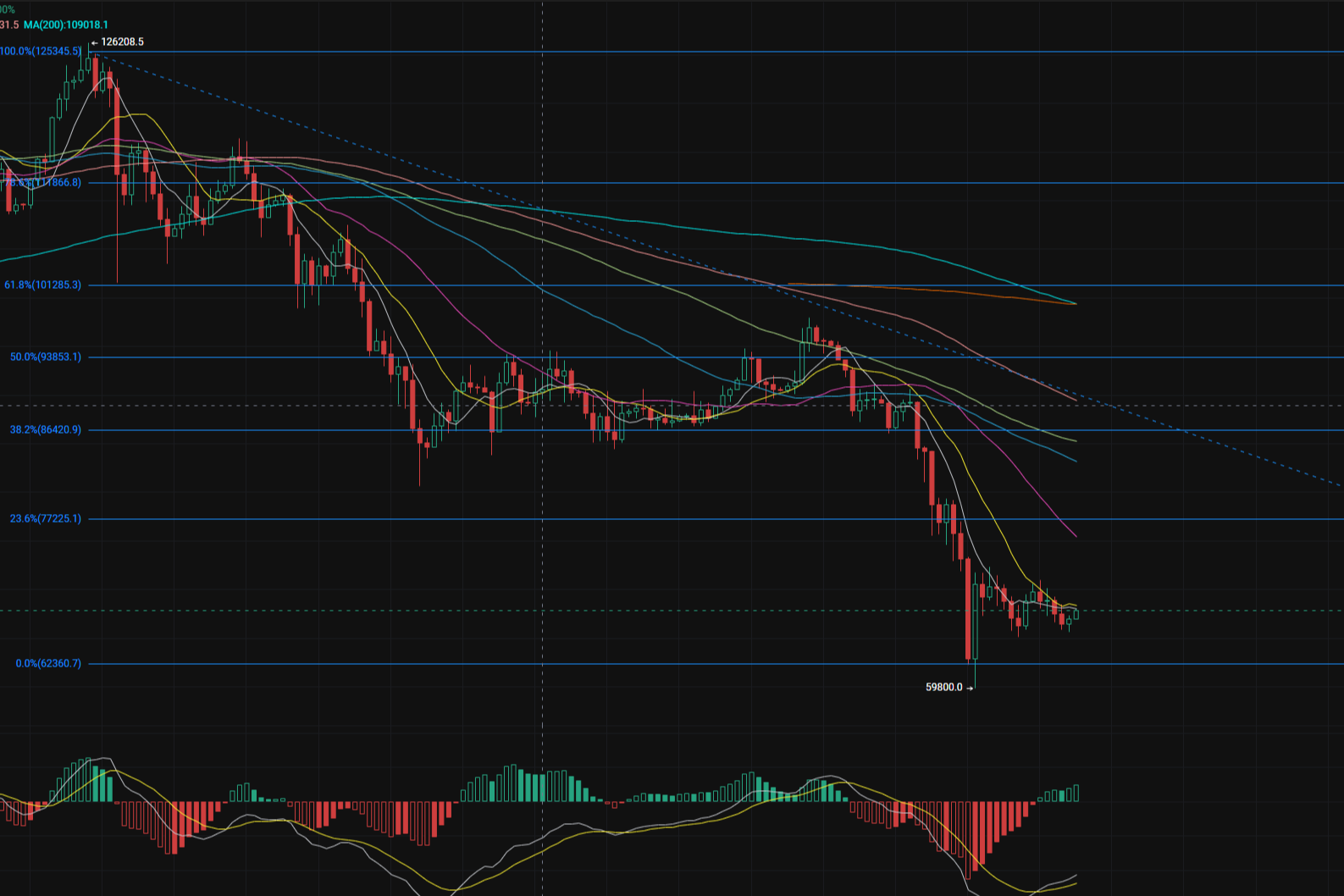This screenshot has width=1344, height=896.
Task: Click the 61.8%(101285.3) retracement label
Action: pos(43,285)
